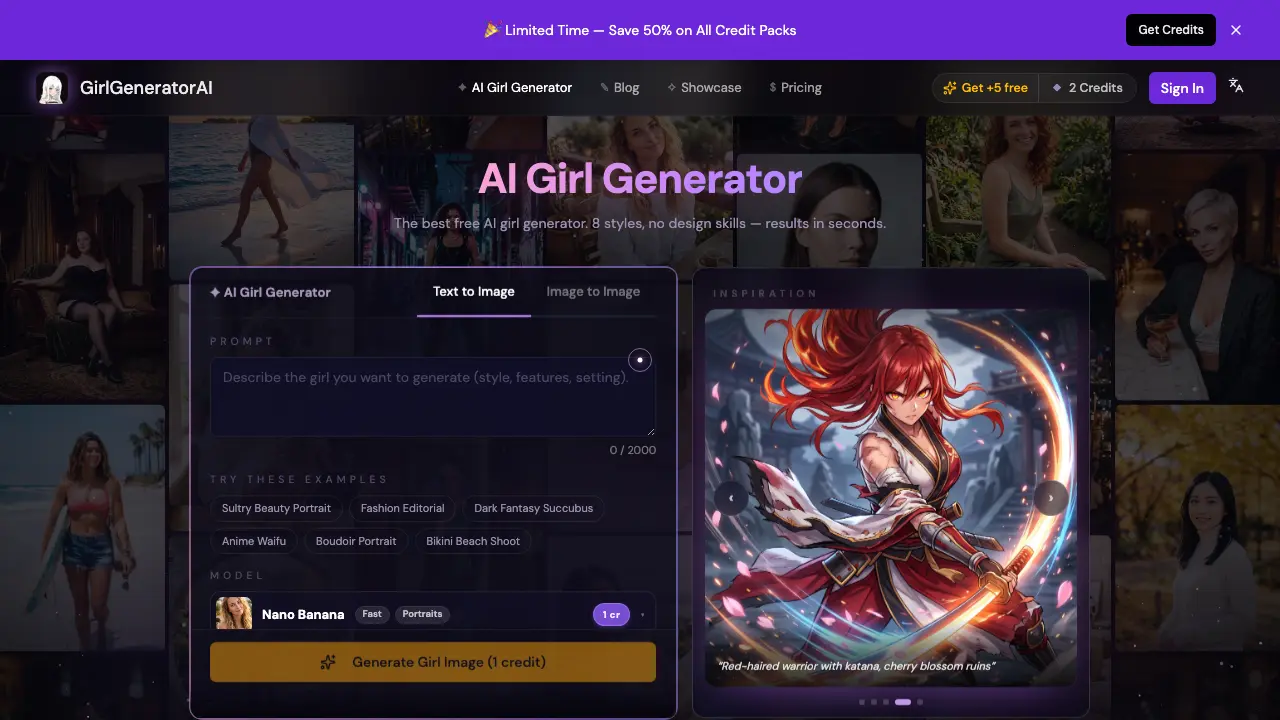
Task: Use the Dark Fantasy Succubus example
Action: click(534, 508)
